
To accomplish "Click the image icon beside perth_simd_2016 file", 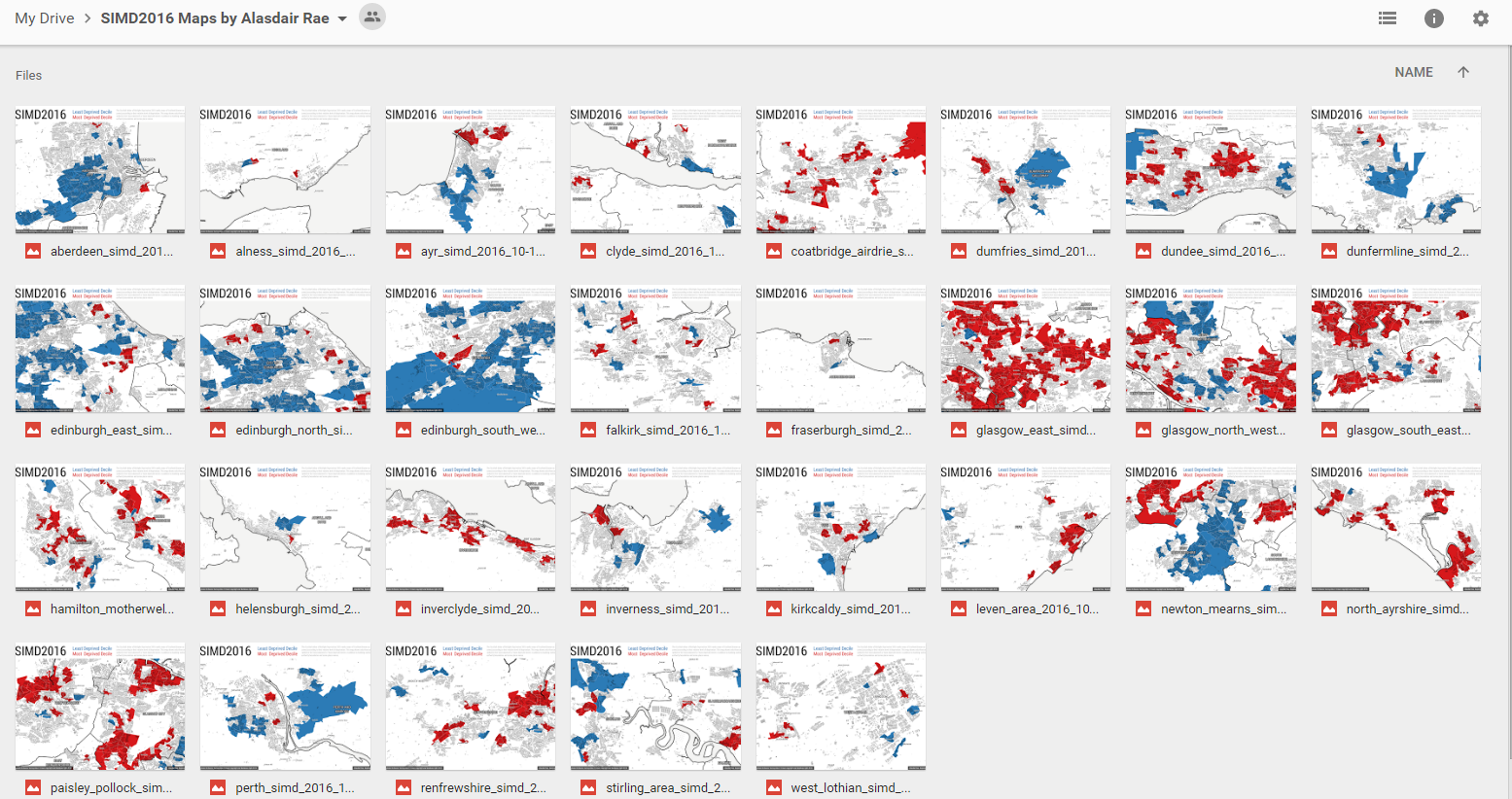I will click(218, 786).
